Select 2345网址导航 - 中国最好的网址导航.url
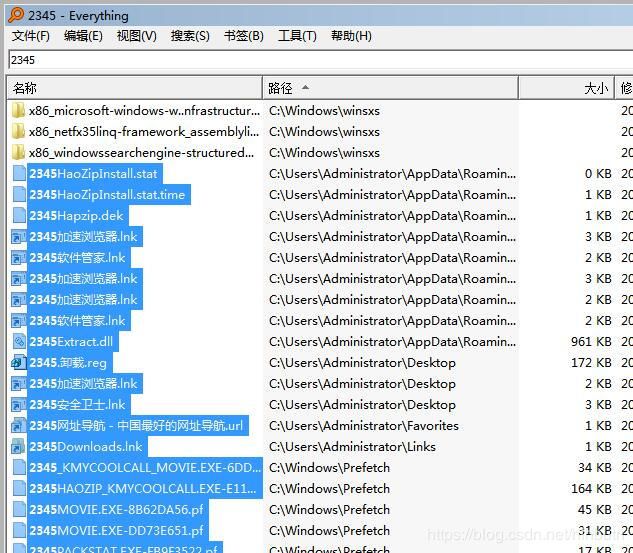 136,425
